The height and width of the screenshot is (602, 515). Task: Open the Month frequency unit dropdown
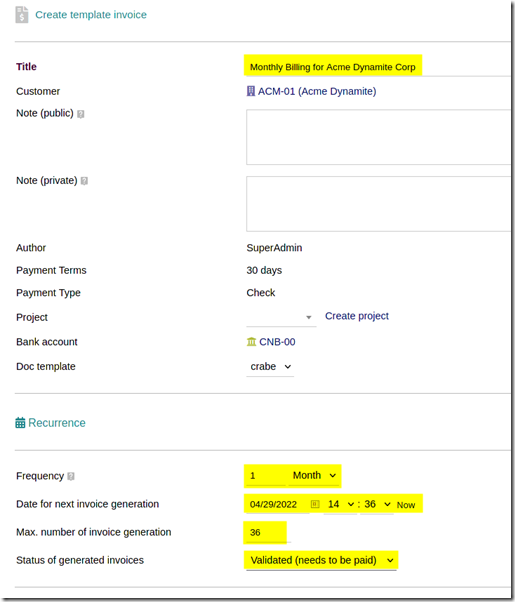coord(314,475)
